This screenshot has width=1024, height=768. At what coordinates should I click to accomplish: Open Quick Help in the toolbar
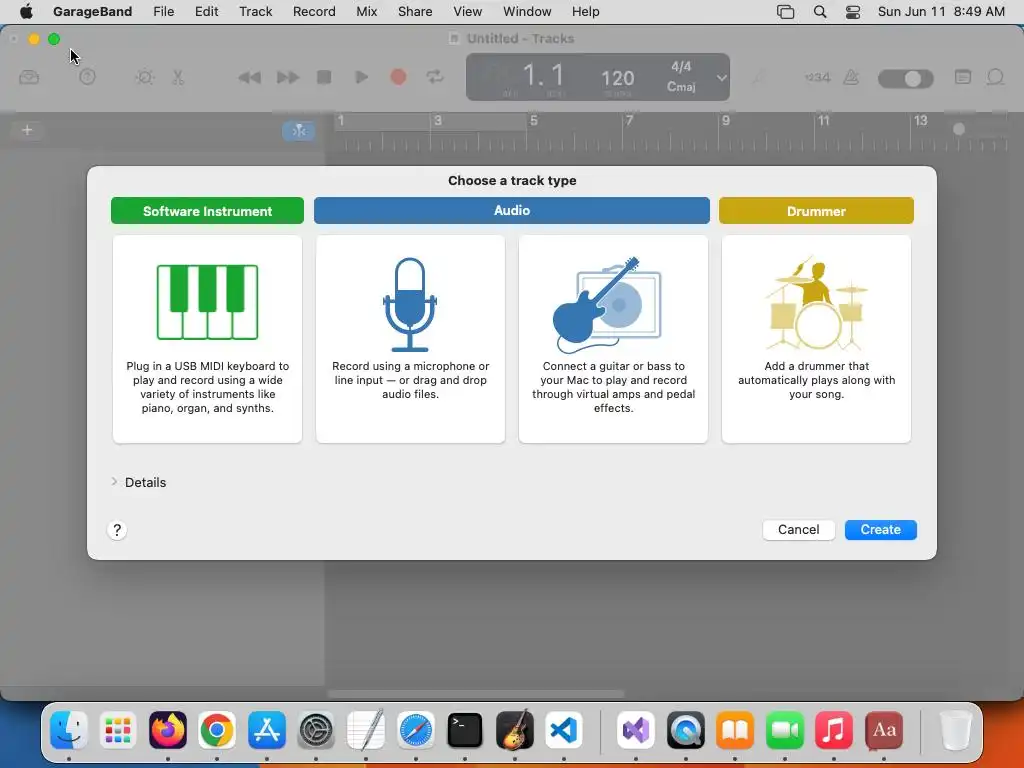pyautogui.click(x=87, y=77)
